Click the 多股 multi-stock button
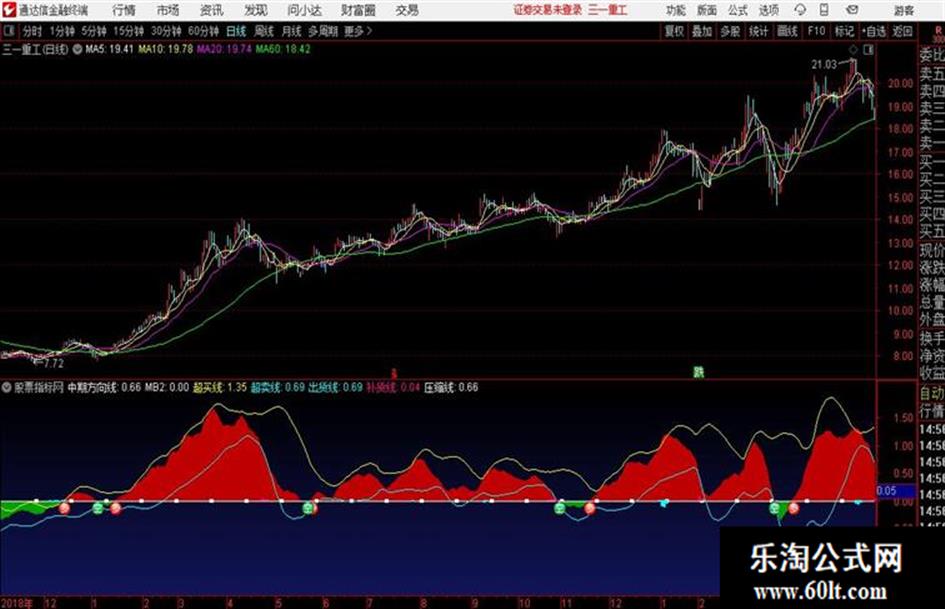The height and width of the screenshot is (609, 945). 730,31
